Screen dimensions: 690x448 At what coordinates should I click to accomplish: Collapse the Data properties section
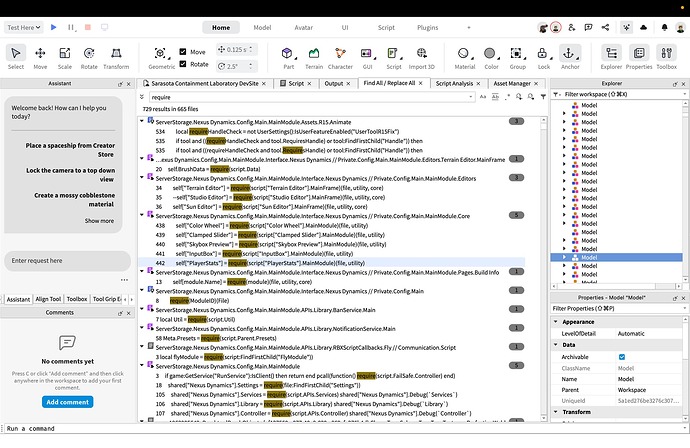[556, 345]
